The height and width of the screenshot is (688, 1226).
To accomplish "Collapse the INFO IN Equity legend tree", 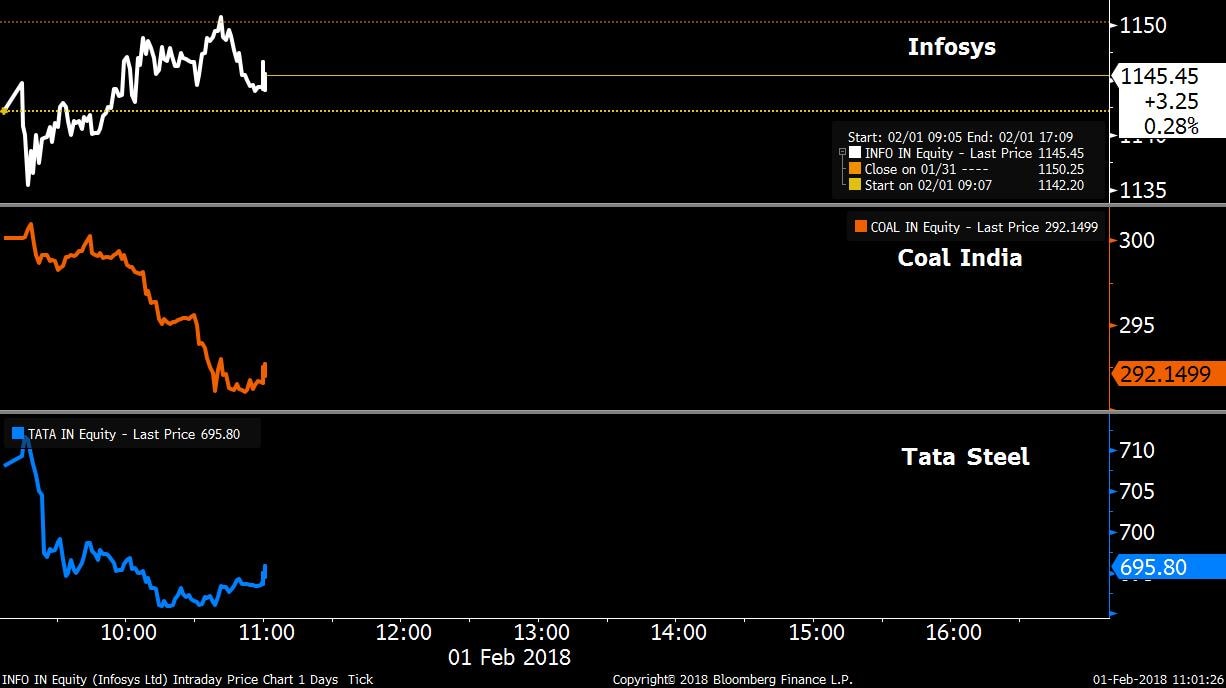I will (842, 154).
